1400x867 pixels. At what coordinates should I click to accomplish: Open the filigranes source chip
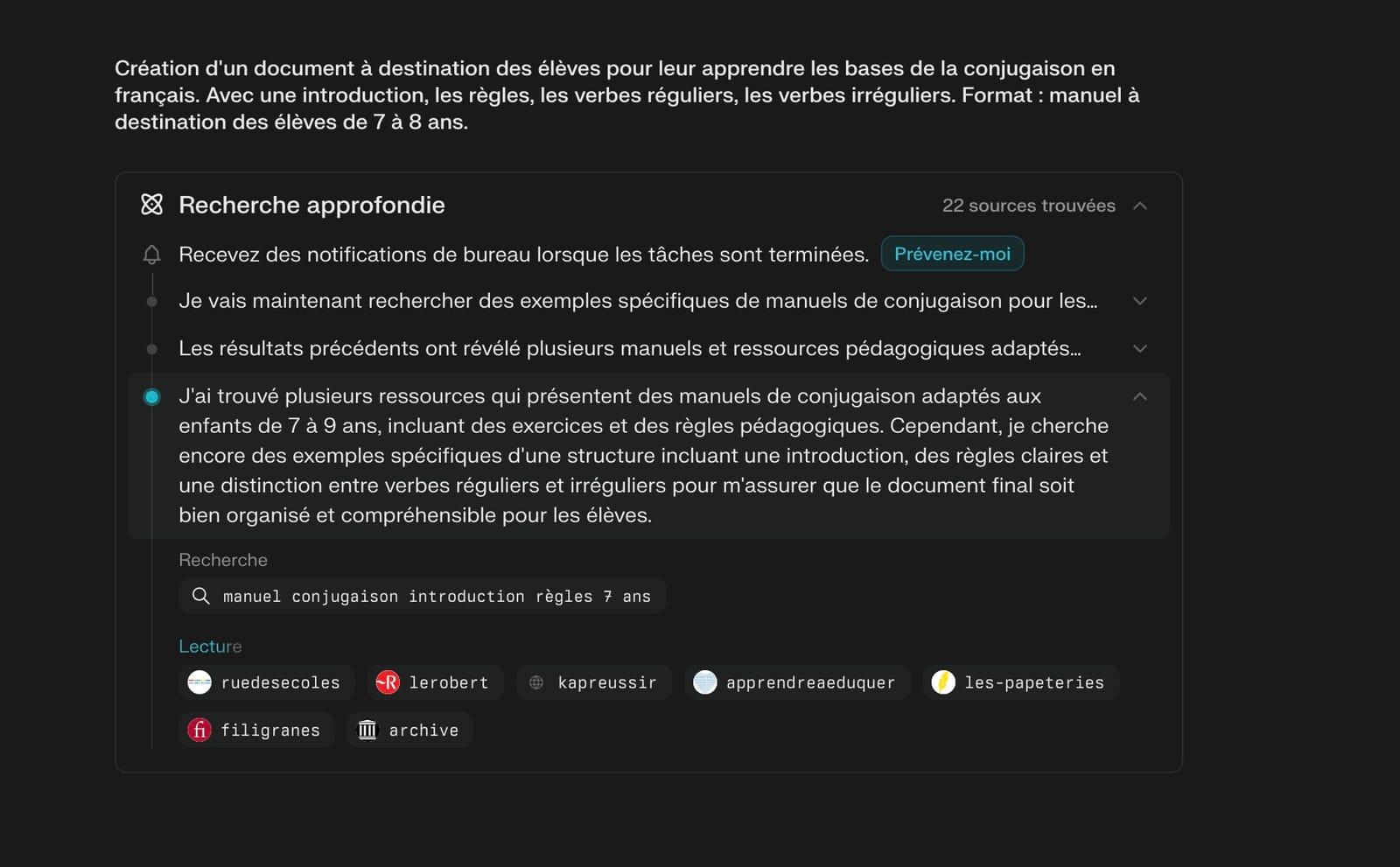click(256, 730)
